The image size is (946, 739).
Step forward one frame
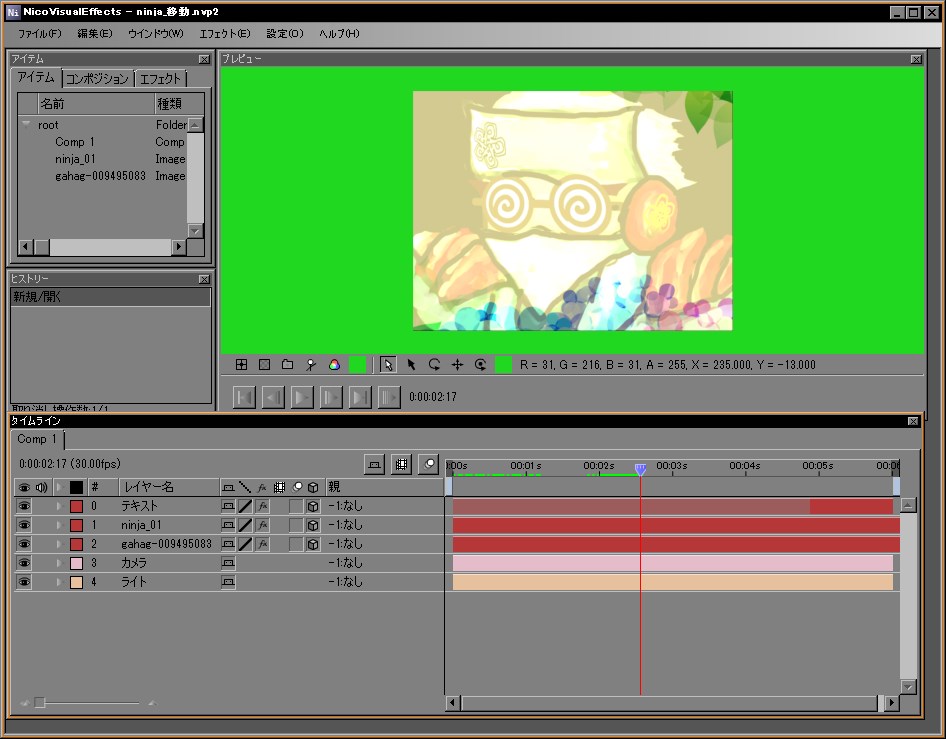pos(331,397)
